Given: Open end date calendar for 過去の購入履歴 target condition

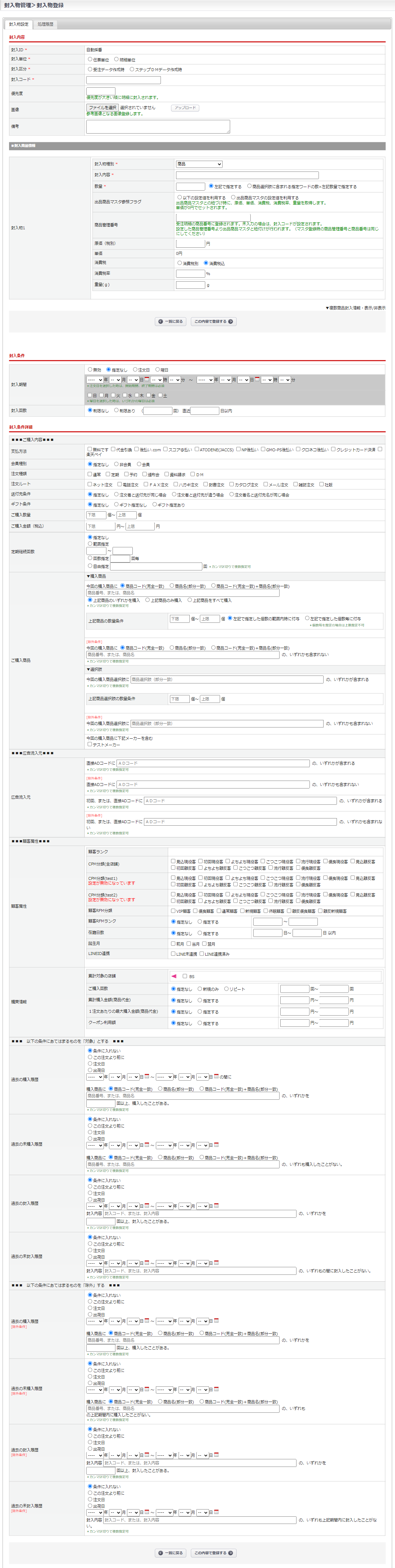Looking at the screenshot, I should tap(216, 1077).
